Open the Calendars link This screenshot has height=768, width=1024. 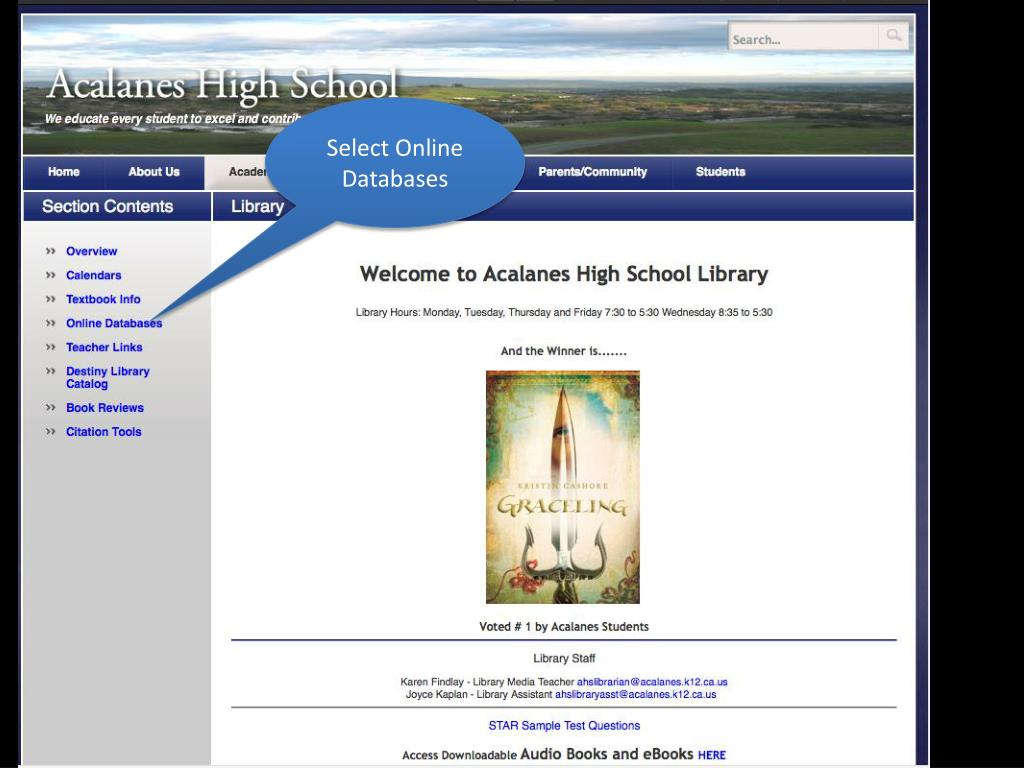[x=93, y=276]
